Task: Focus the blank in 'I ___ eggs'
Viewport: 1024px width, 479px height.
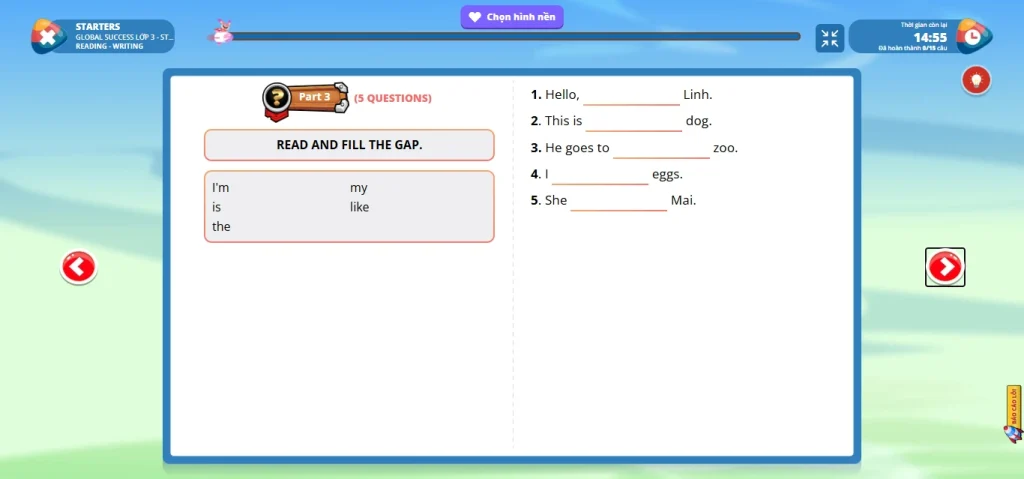Action: tap(600, 174)
